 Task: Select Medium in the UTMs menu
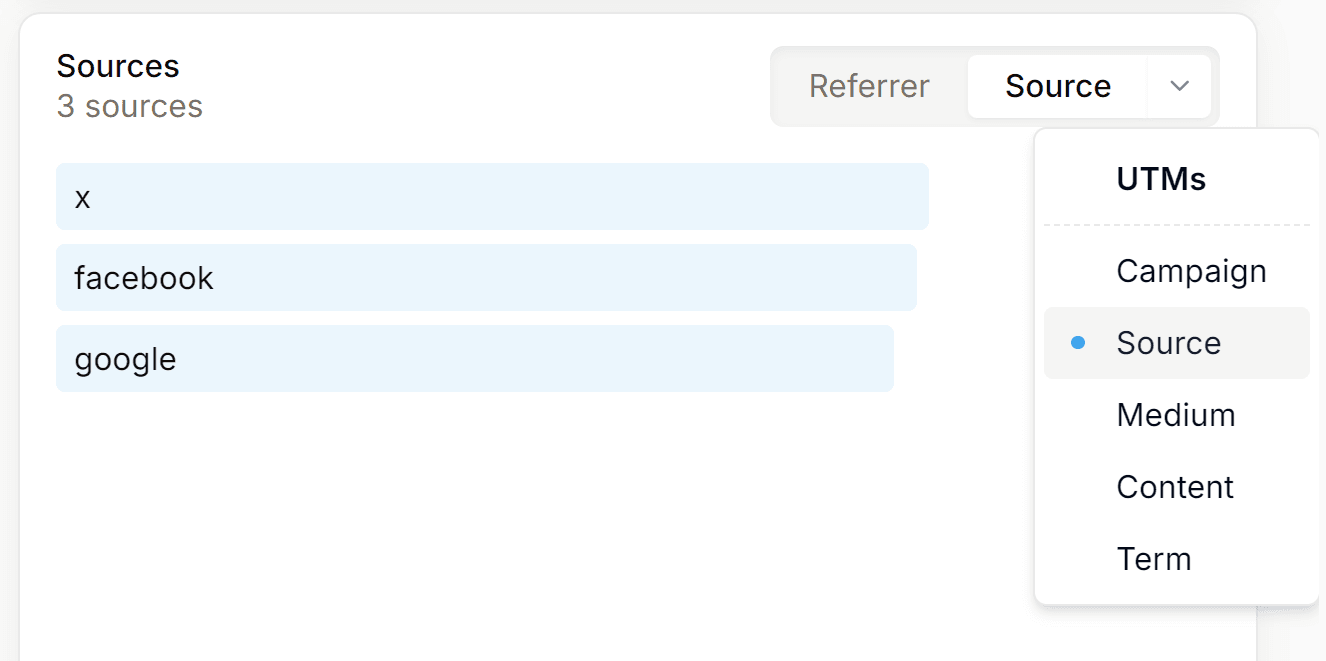click(x=1176, y=415)
